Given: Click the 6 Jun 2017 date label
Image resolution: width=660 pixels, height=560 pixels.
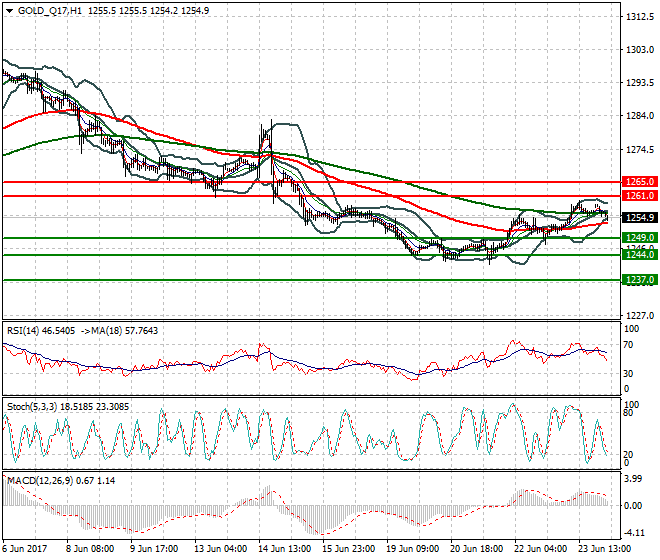Looking at the screenshot, I should coord(29,551).
